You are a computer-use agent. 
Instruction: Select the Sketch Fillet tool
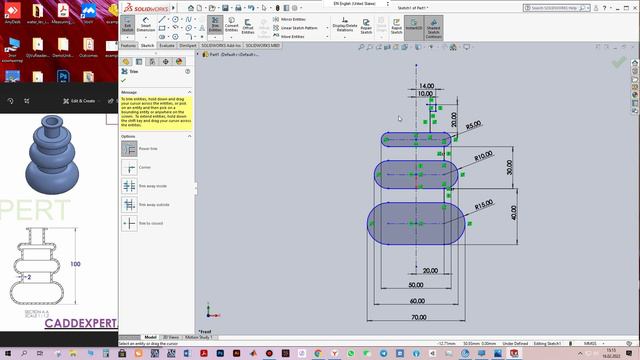click(188, 37)
